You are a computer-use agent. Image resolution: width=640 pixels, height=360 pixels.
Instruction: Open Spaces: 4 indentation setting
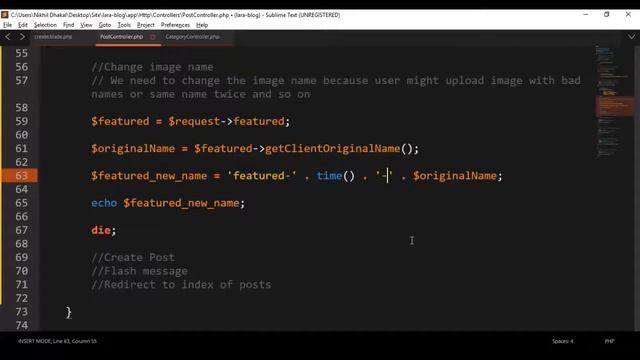point(562,341)
